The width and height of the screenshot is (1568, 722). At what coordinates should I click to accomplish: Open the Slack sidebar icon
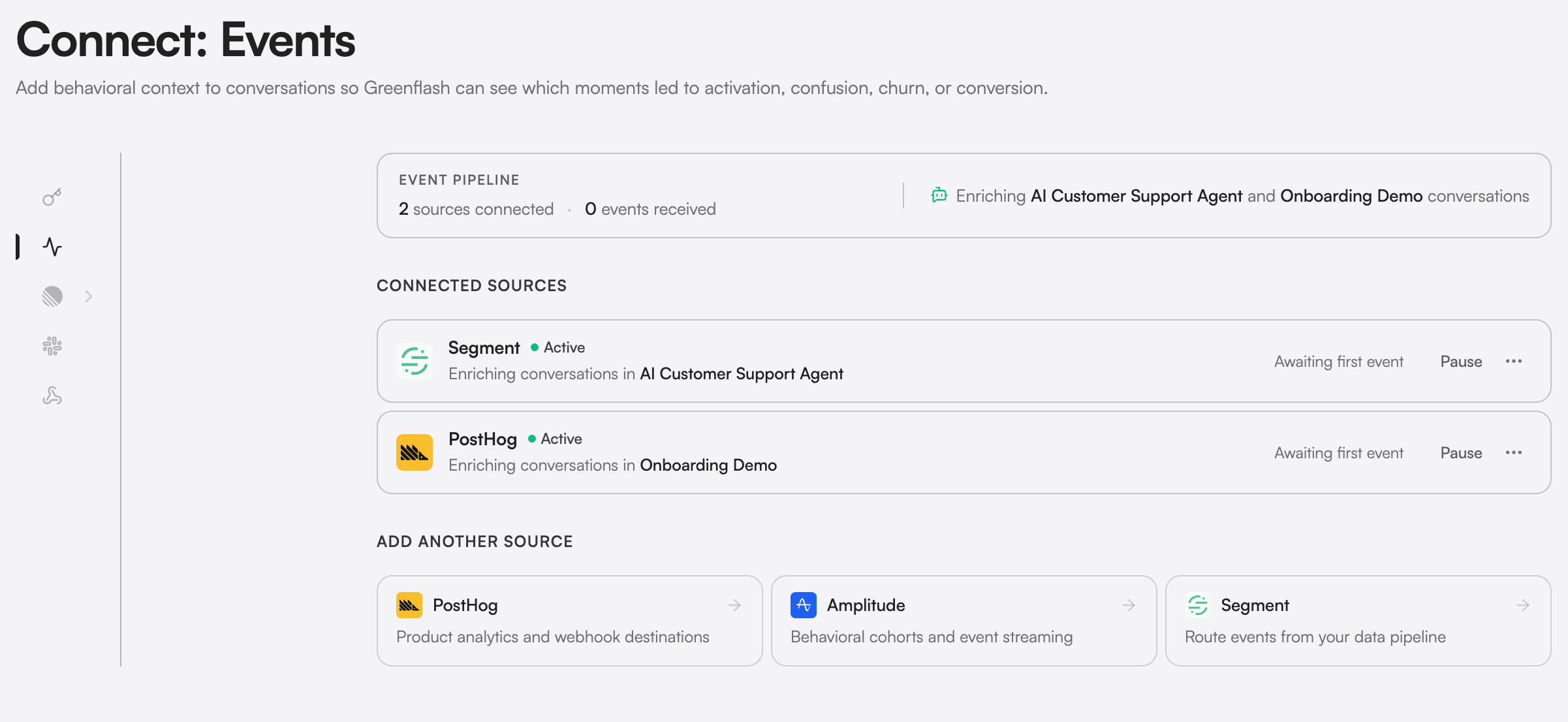(x=52, y=346)
